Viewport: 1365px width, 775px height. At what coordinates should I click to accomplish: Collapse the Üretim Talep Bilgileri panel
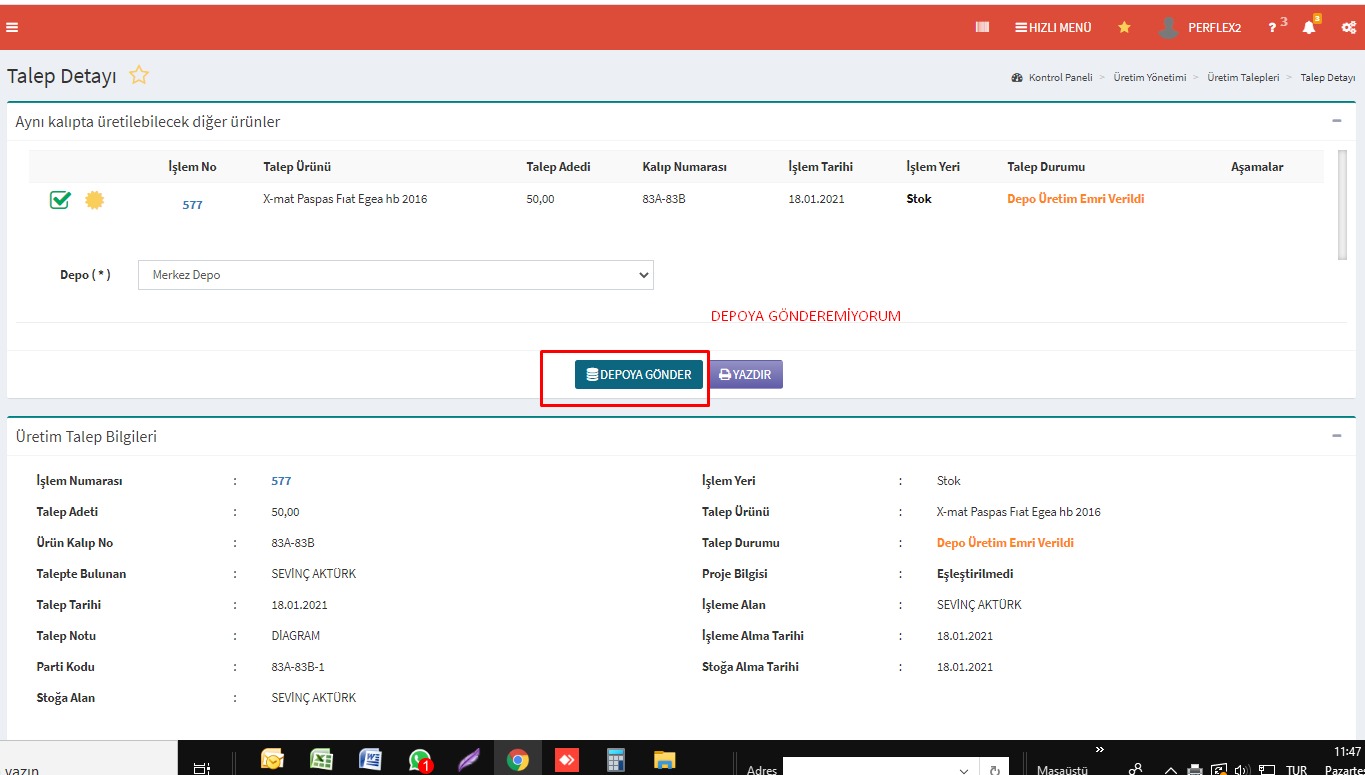point(1337,436)
